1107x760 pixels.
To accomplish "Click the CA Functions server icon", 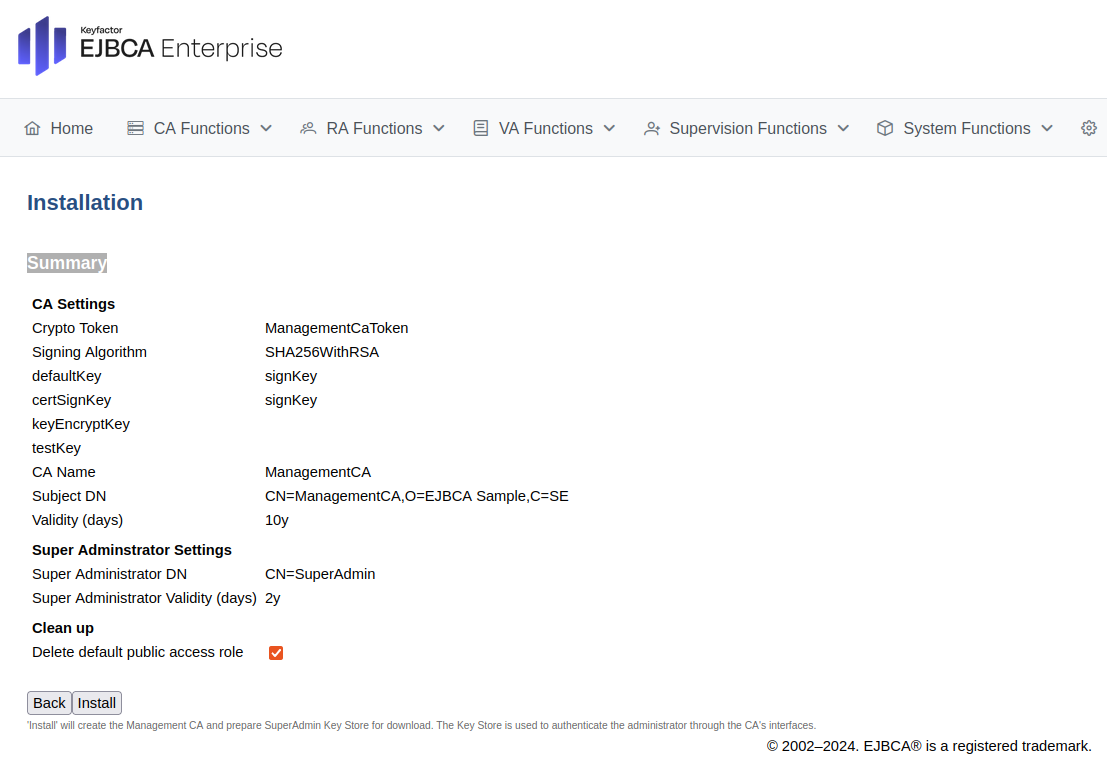I will (x=135, y=128).
